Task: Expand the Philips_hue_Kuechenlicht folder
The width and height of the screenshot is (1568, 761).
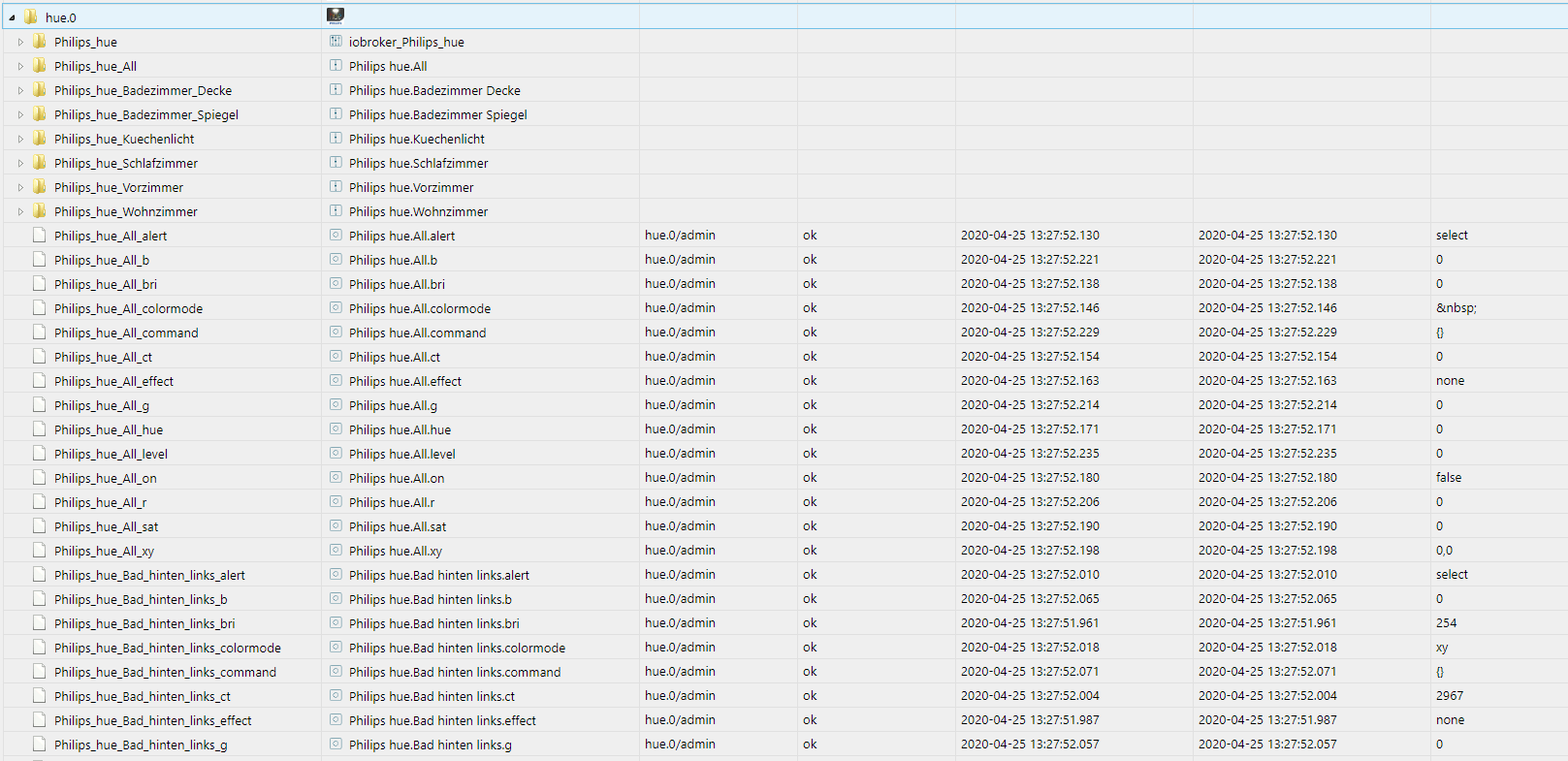Action: (20, 139)
